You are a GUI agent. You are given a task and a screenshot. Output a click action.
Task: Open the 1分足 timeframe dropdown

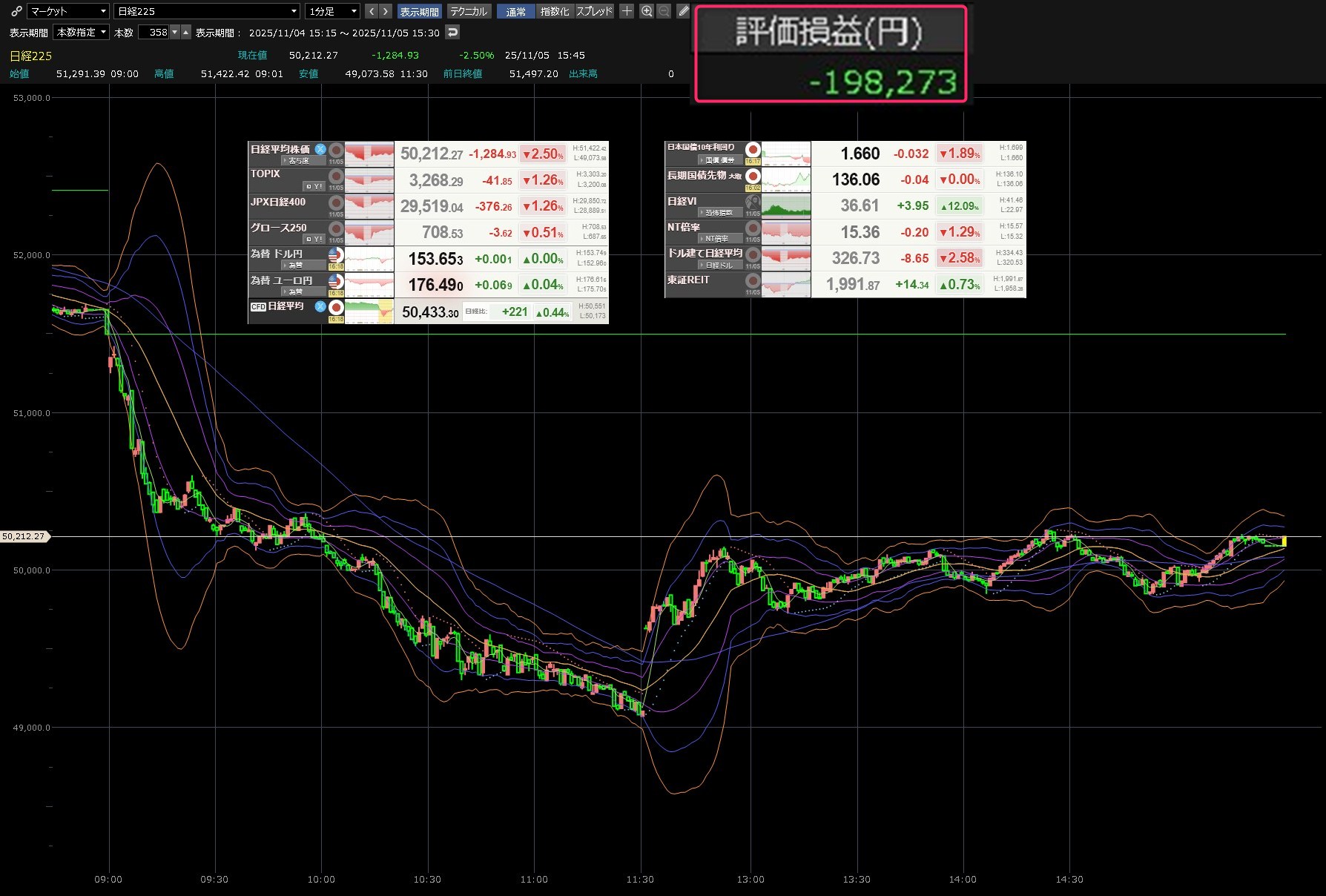coord(333,11)
